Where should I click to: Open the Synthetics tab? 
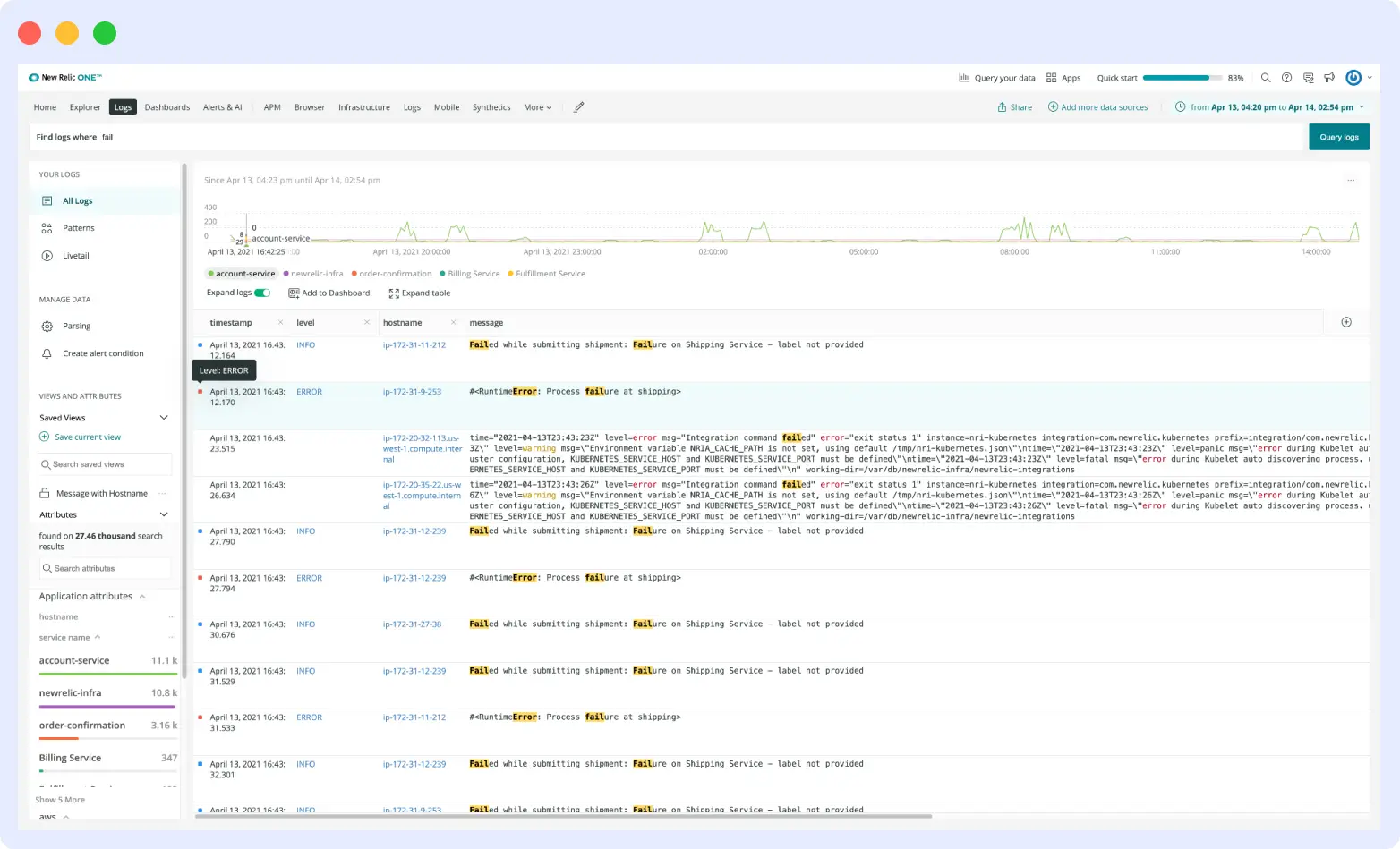[491, 107]
